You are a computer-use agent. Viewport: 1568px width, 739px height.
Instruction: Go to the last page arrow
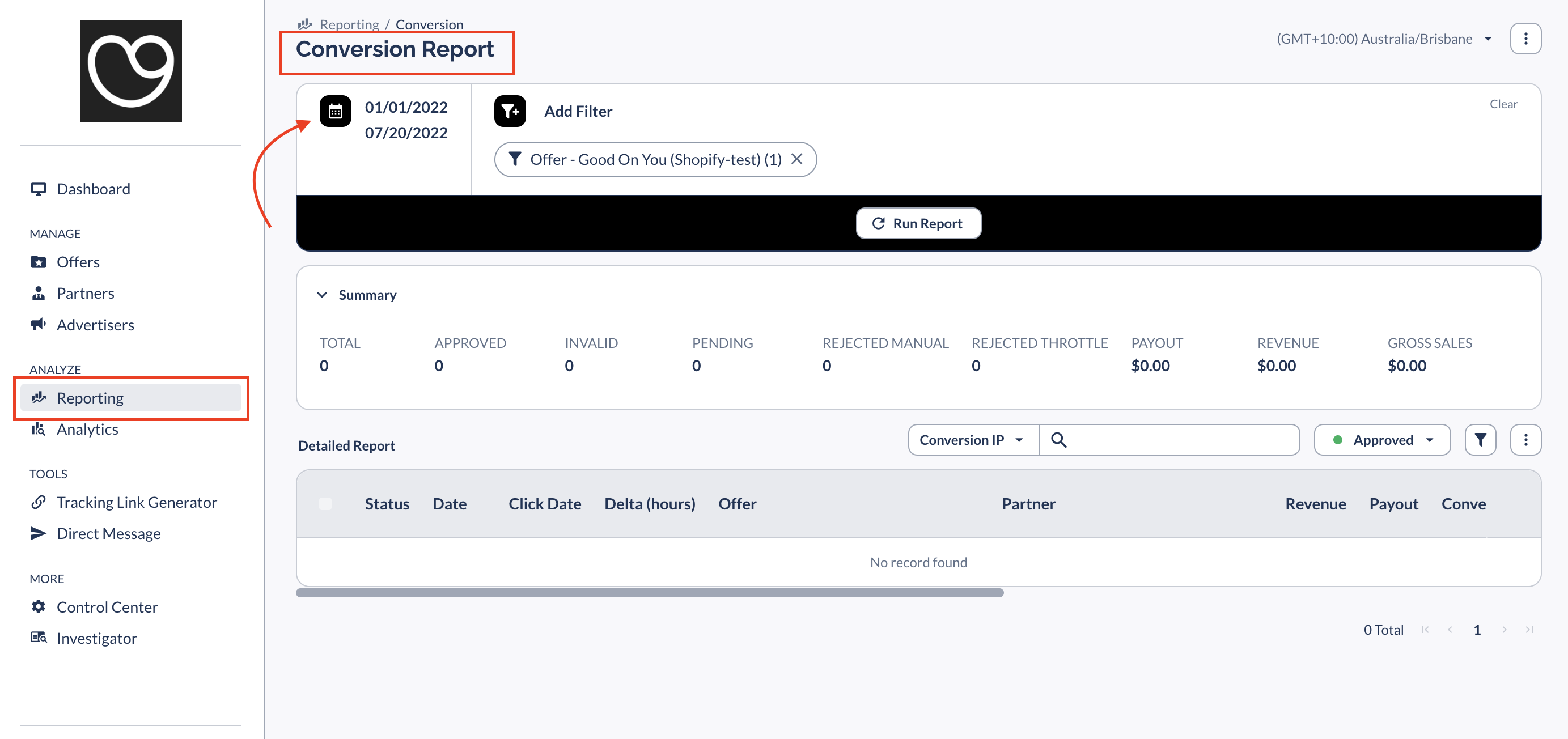click(x=1529, y=630)
